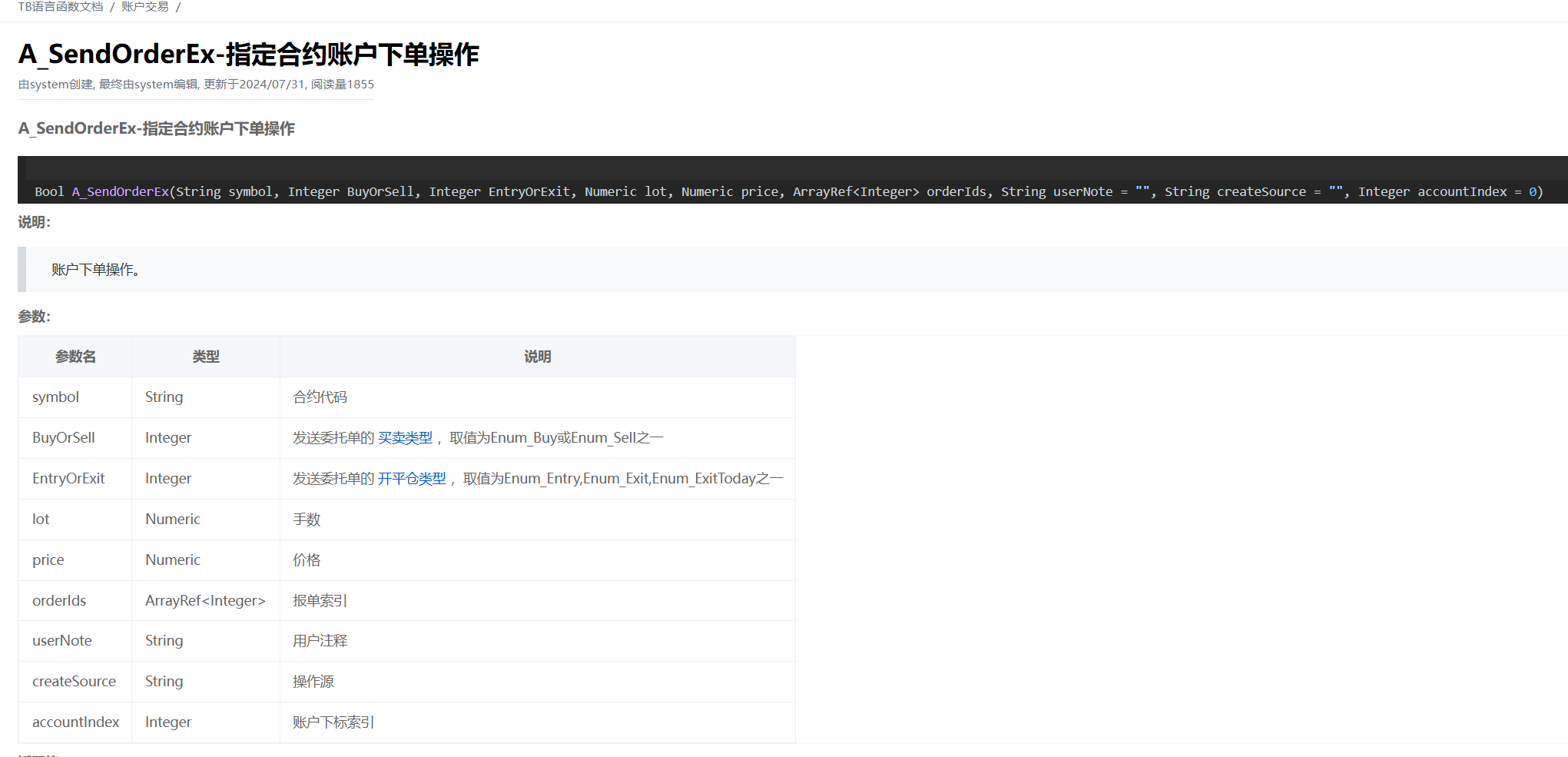Click the 账户下标索引 description cell
This screenshot has height=757, width=1568.
(333, 722)
